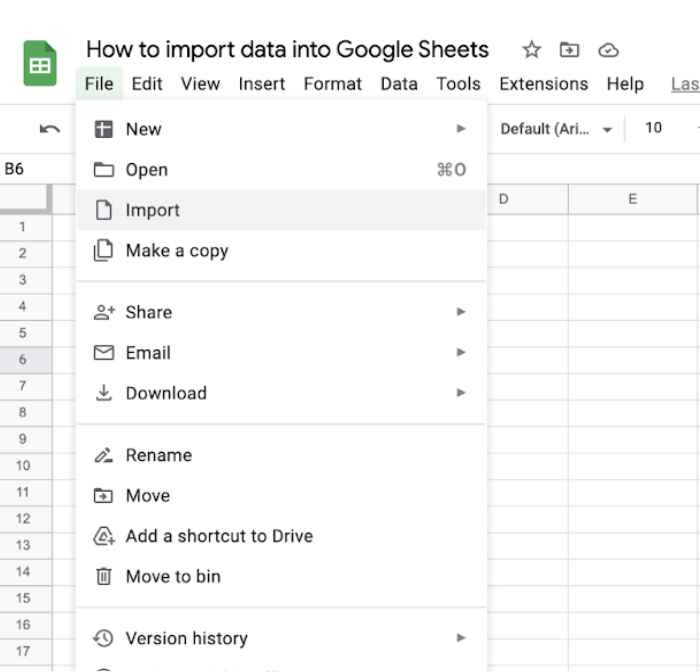Open the last edit link
The width and height of the screenshot is (700, 672).
(x=685, y=83)
